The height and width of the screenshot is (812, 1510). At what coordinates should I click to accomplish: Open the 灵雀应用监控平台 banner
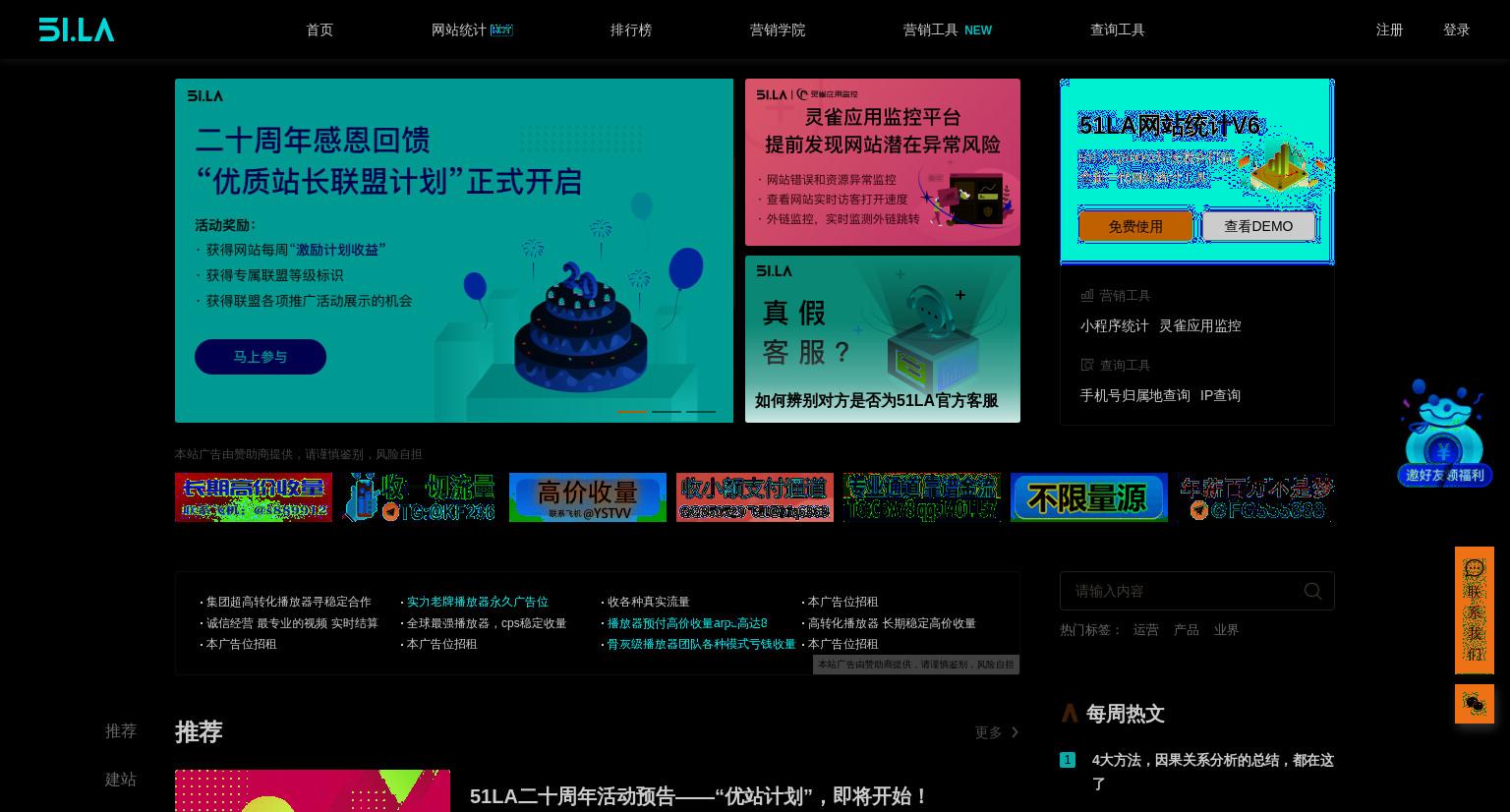883,162
